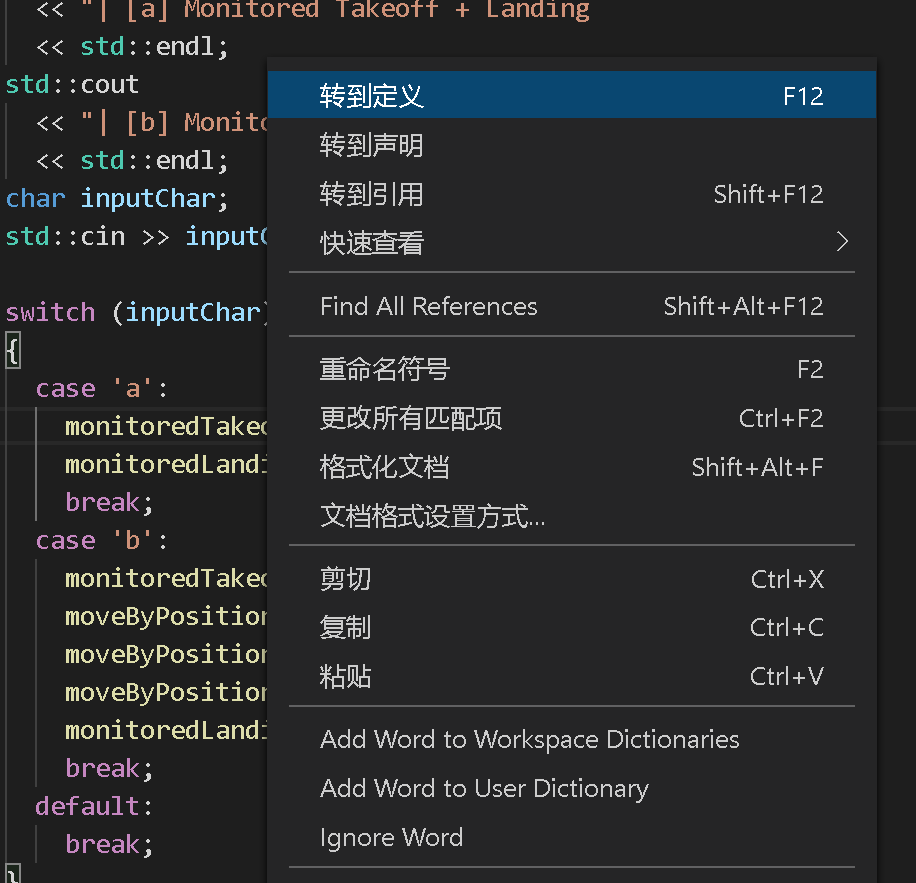Choose Add Word to Workspace Dictionaries

click(571, 739)
